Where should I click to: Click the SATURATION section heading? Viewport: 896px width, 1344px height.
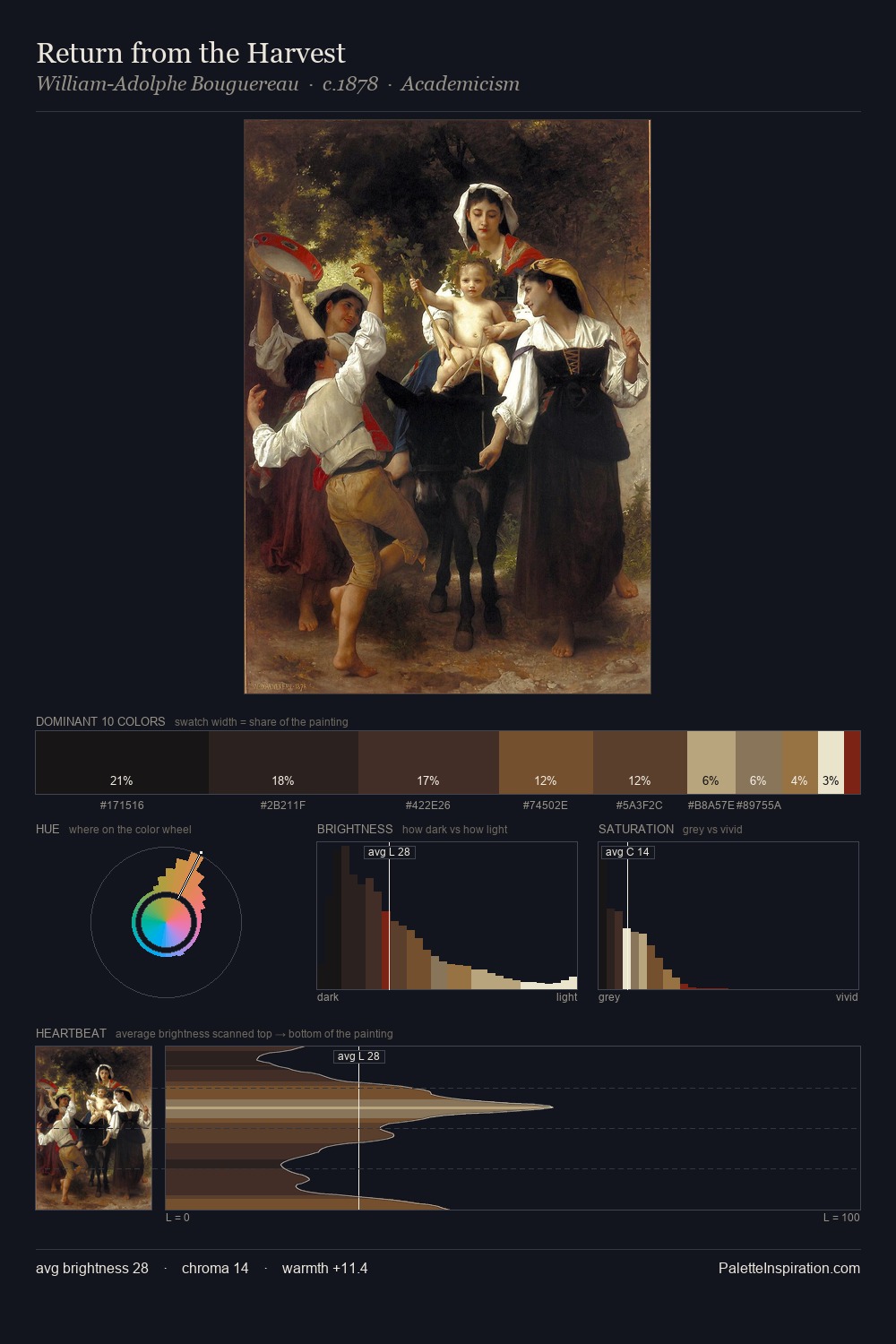pos(636,829)
